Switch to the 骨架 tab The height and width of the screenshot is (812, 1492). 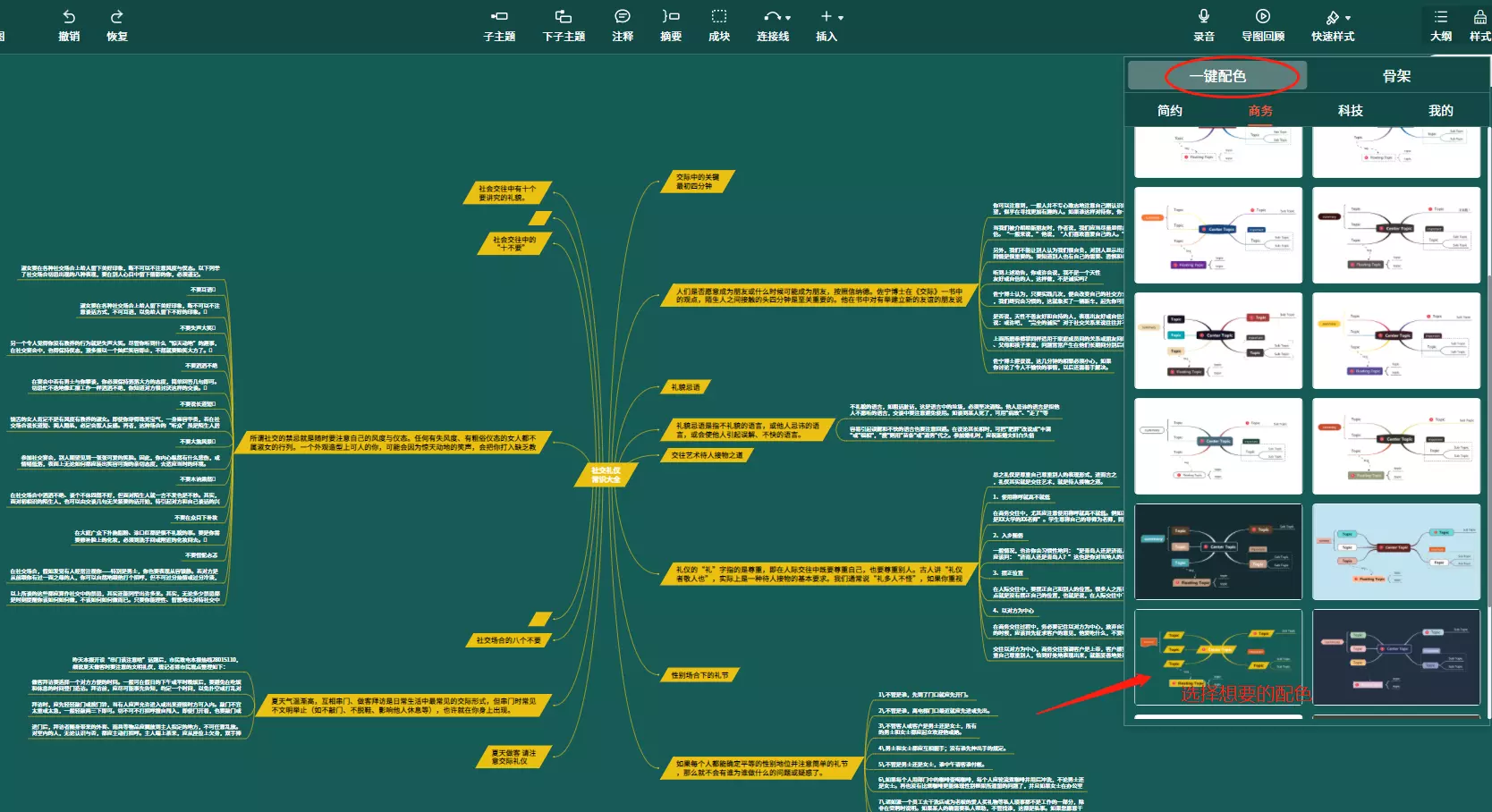click(1396, 76)
